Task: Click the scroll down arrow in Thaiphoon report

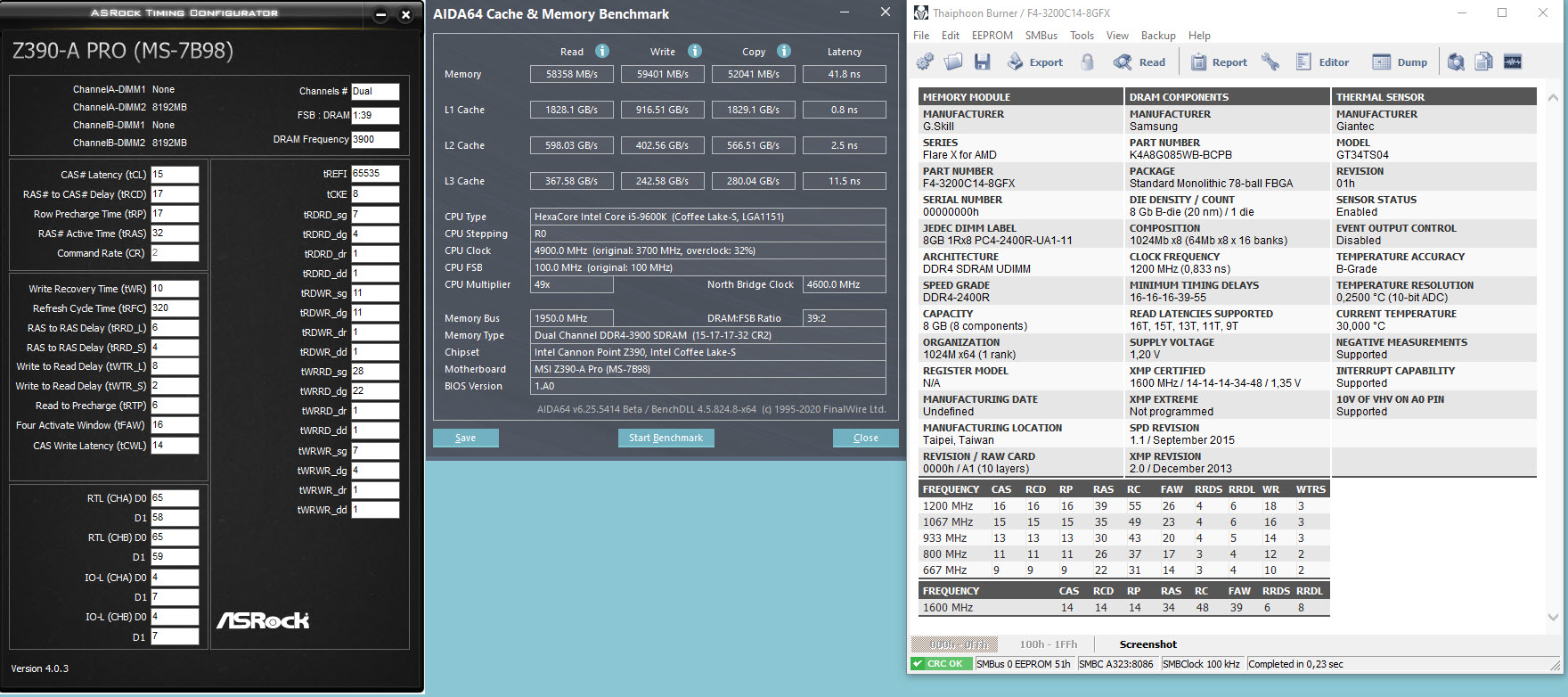Action: [1553, 617]
